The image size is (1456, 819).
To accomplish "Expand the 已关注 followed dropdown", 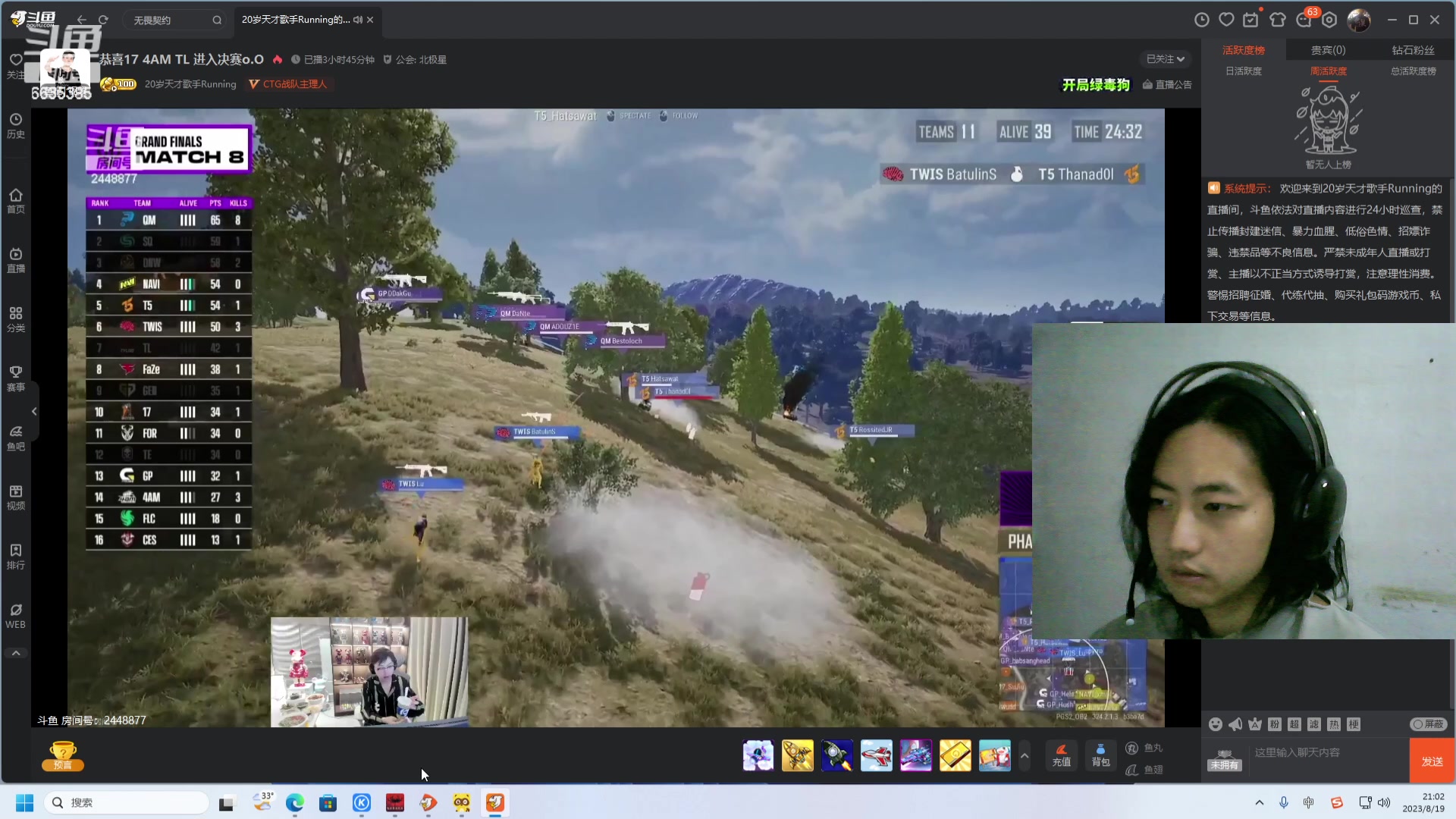I will coord(1166,59).
